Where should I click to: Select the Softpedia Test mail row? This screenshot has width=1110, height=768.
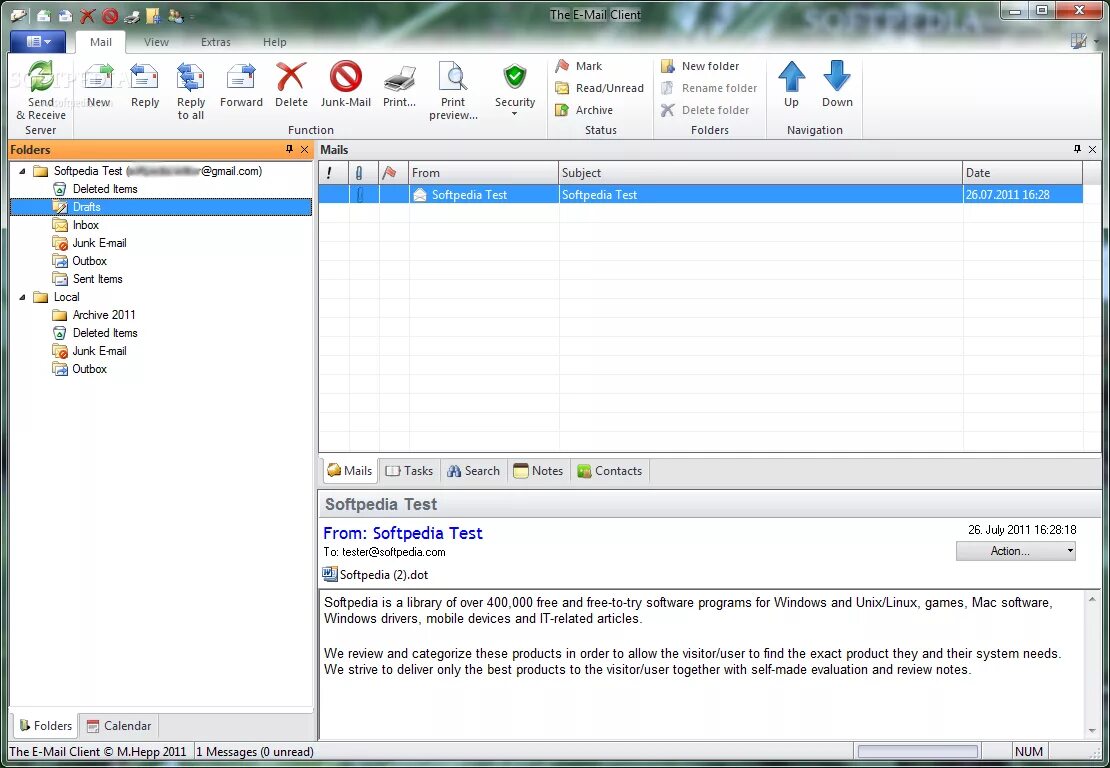(x=700, y=195)
